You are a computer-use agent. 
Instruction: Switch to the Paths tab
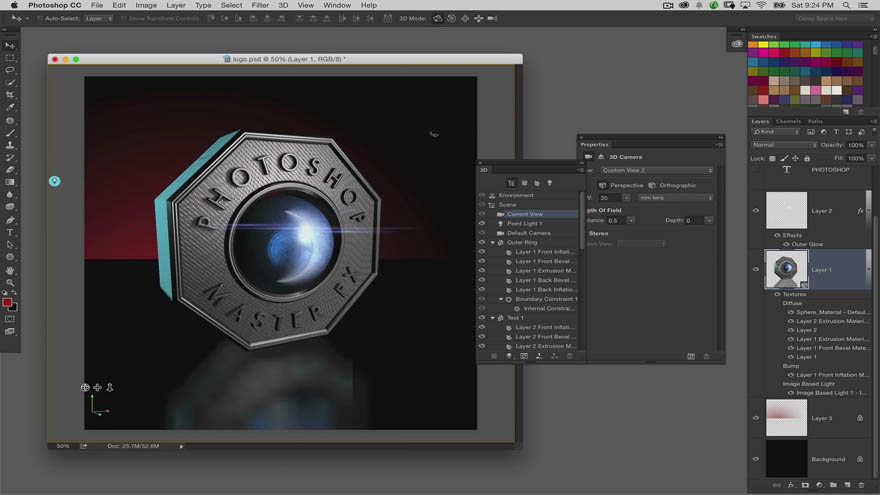click(x=815, y=121)
